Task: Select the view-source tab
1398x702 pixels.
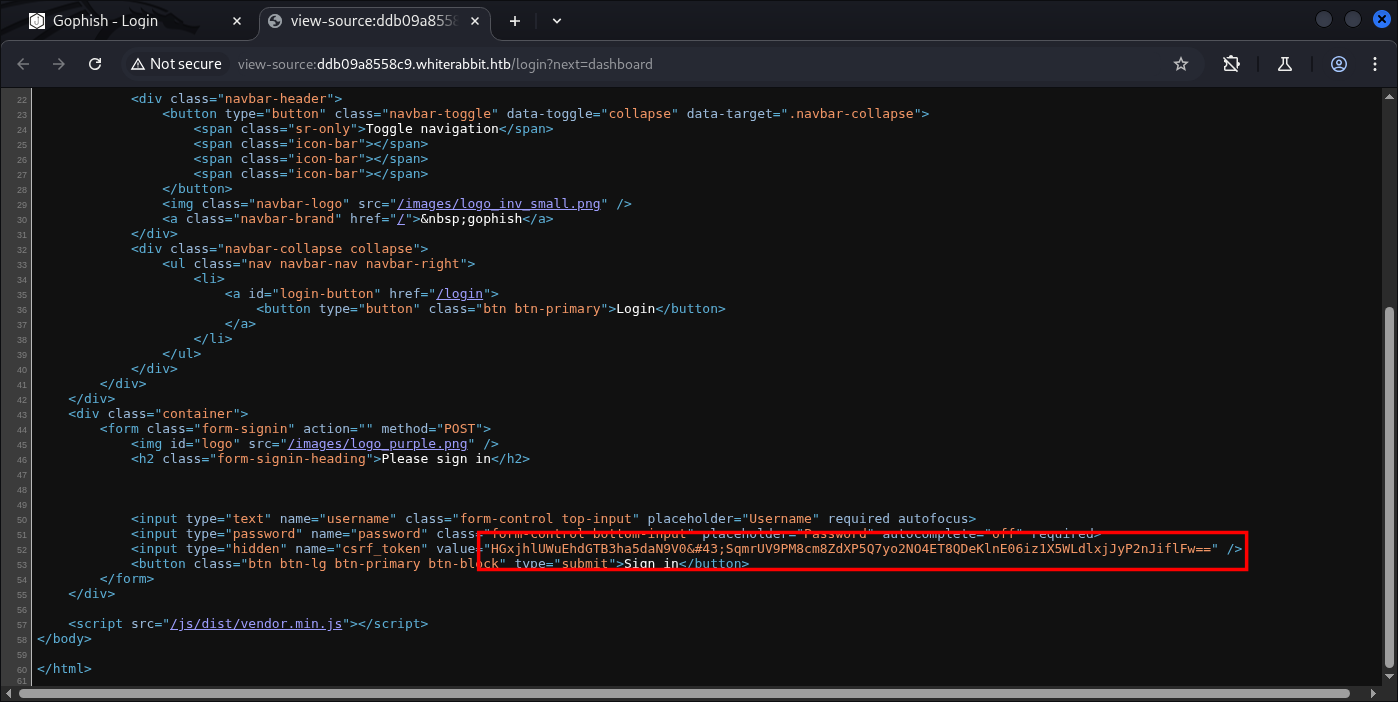Action: (x=374, y=21)
